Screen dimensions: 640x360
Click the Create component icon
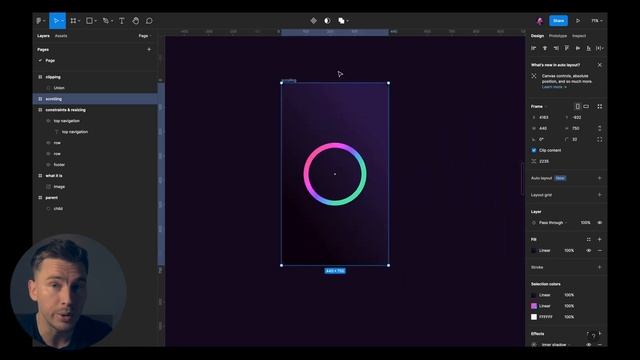tap(313, 21)
